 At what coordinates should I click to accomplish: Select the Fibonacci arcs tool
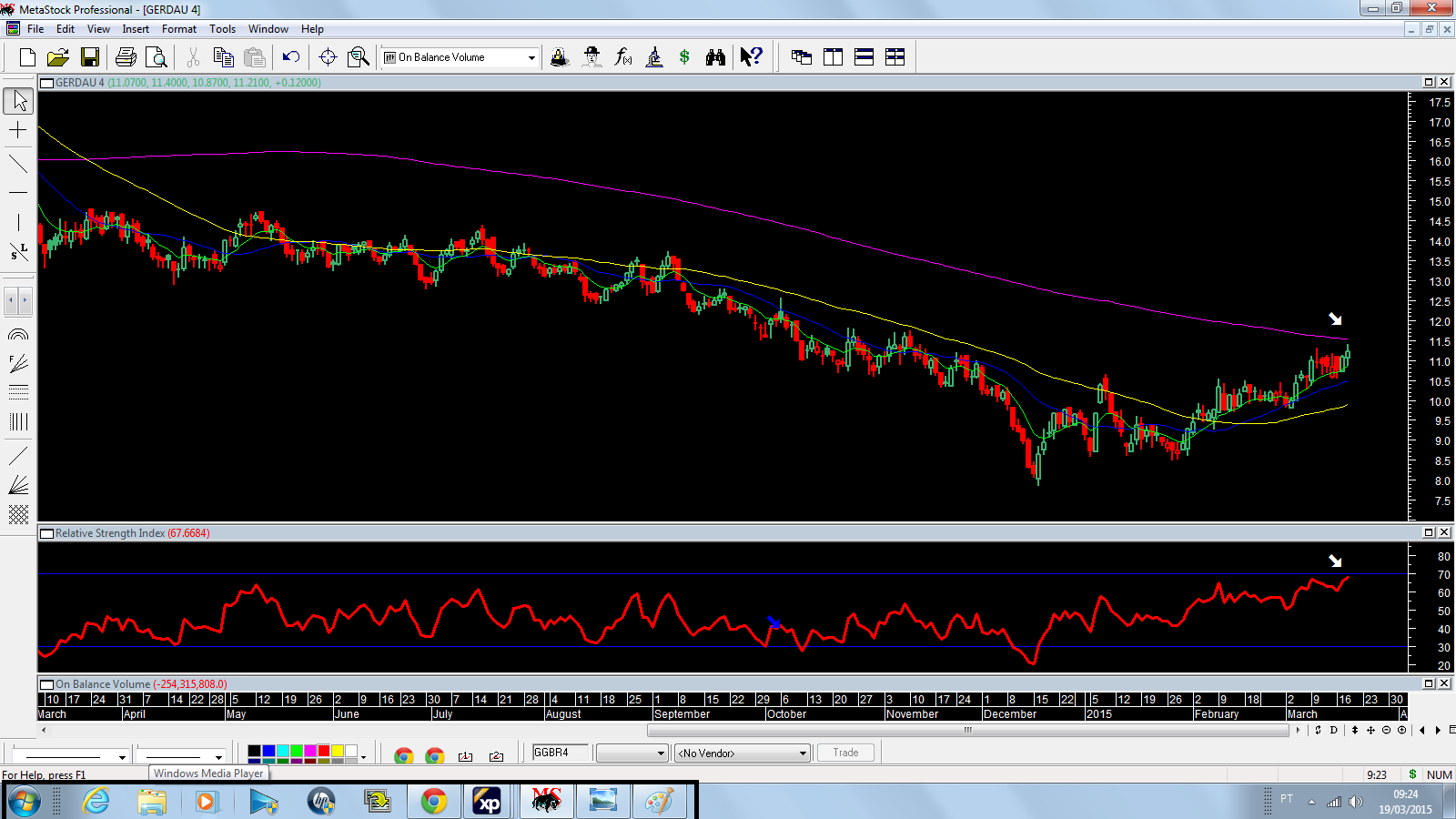tap(18, 335)
